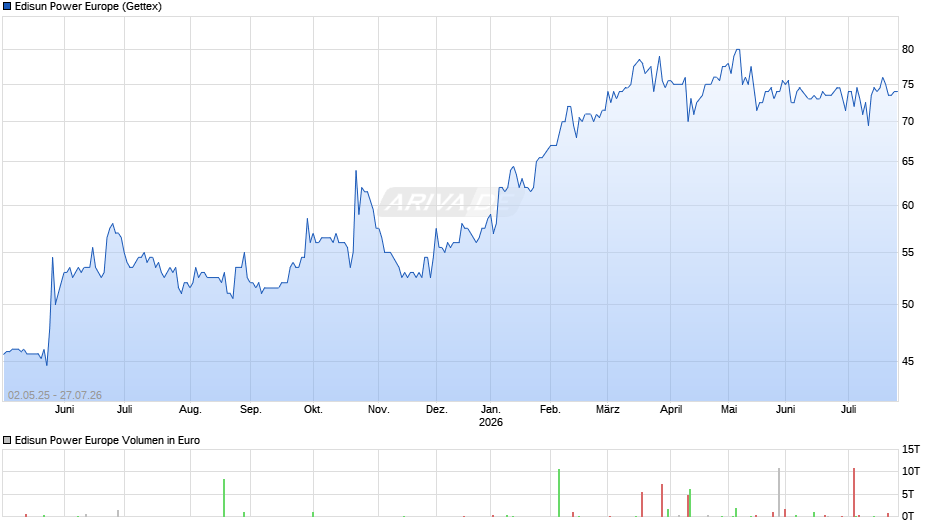The image size is (940, 526).
Task: Click the price axis value 45
Action: tap(908, 361)
